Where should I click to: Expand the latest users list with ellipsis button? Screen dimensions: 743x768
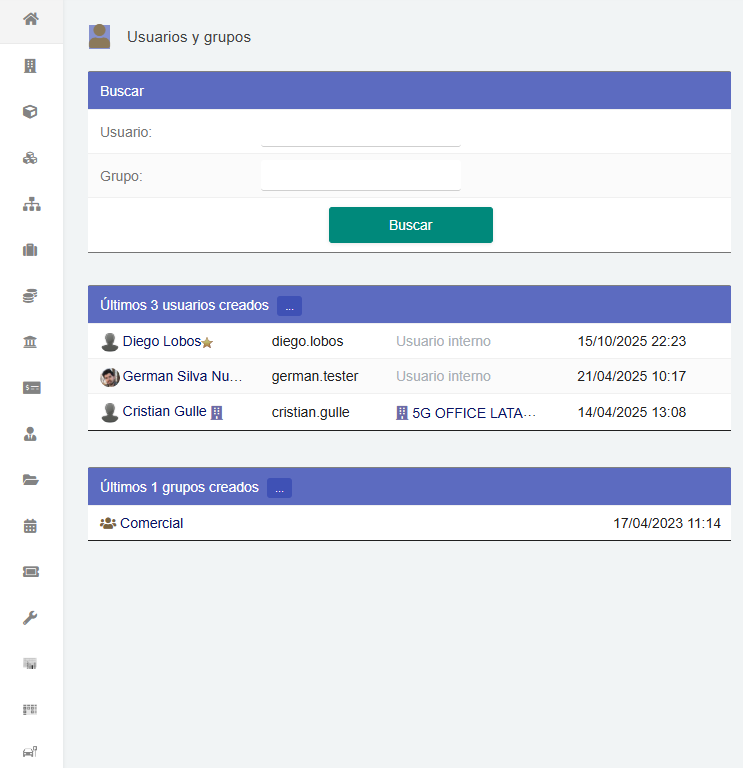[289, 305]
